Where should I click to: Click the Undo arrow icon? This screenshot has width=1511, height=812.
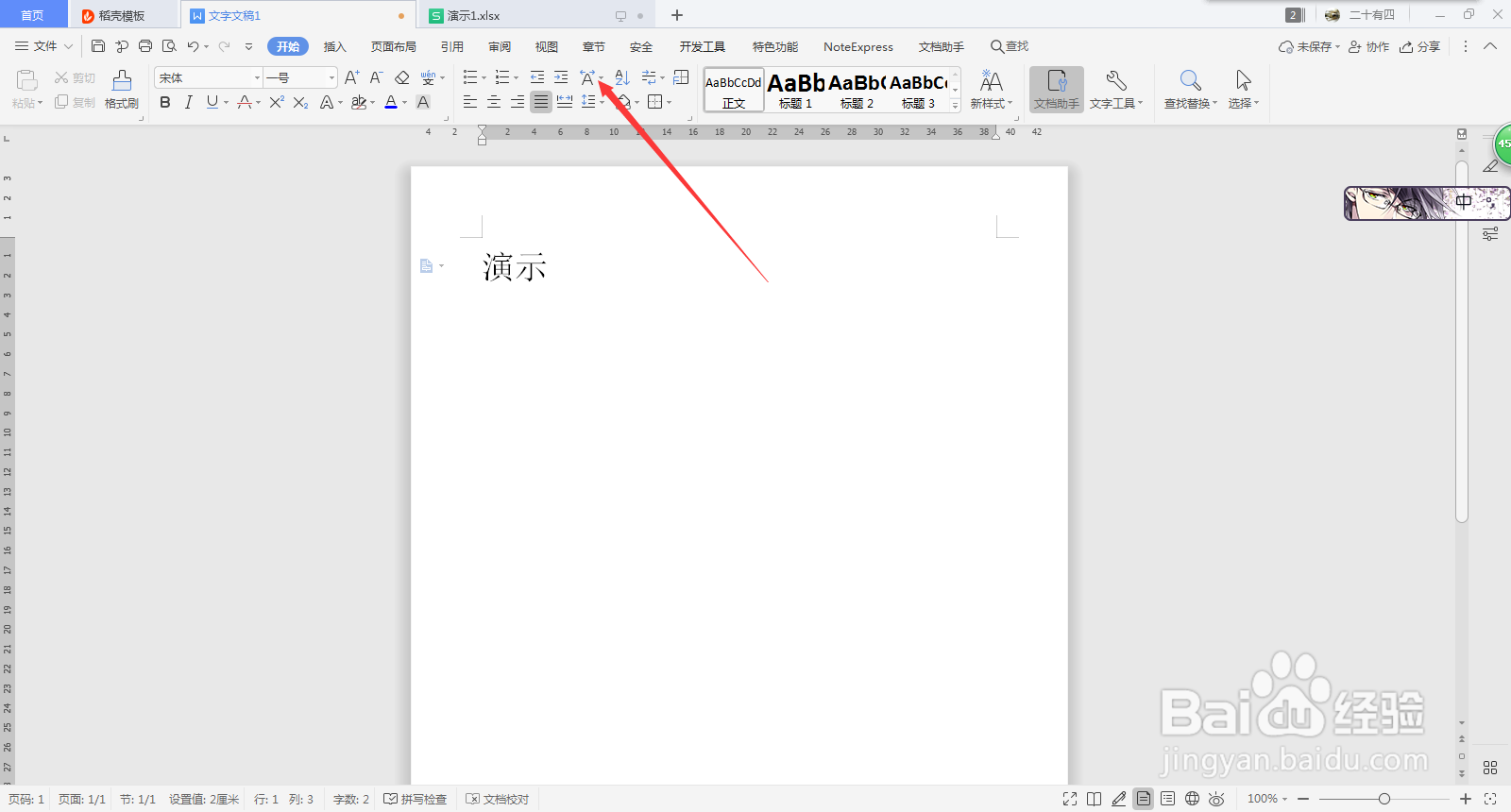tap(193, 46)
